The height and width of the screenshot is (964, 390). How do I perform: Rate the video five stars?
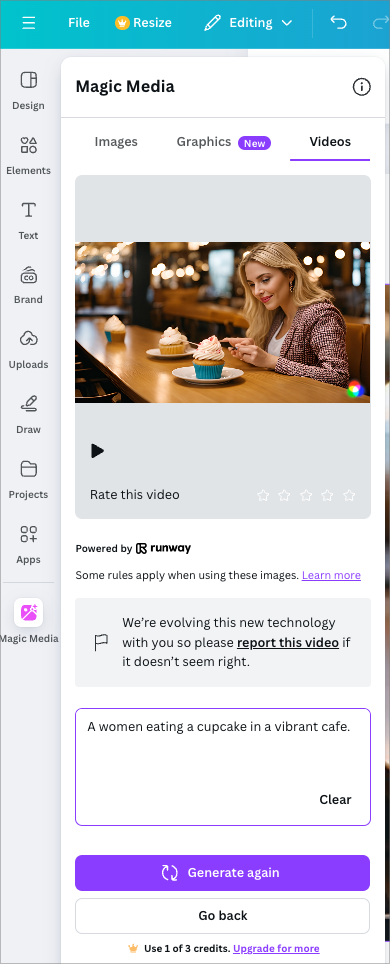click(349, 495)
